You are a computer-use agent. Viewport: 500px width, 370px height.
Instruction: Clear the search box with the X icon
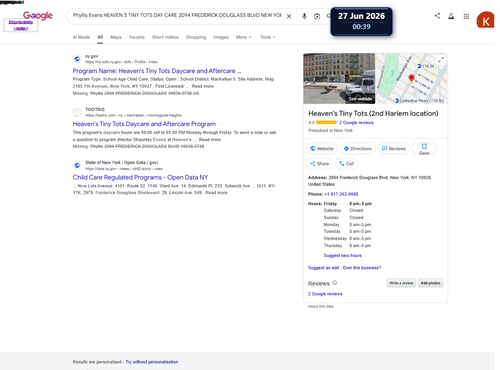point(289,16)
